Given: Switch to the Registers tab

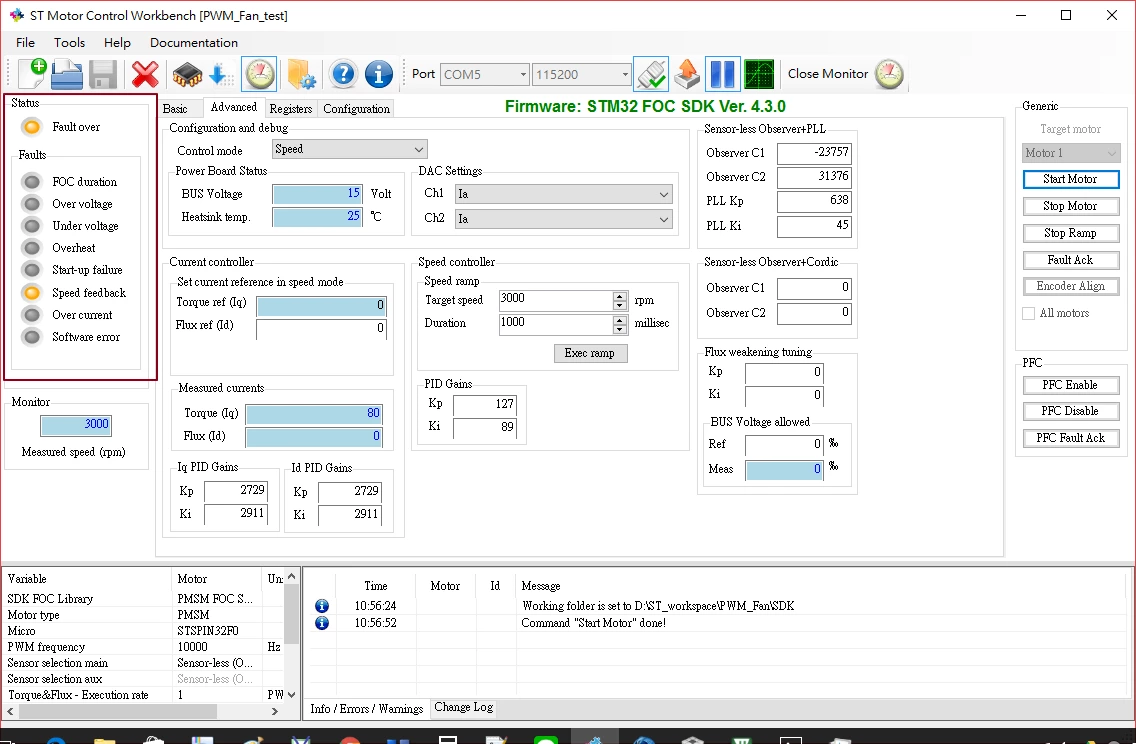Looking at the screenshot, I should pos(291,109).
